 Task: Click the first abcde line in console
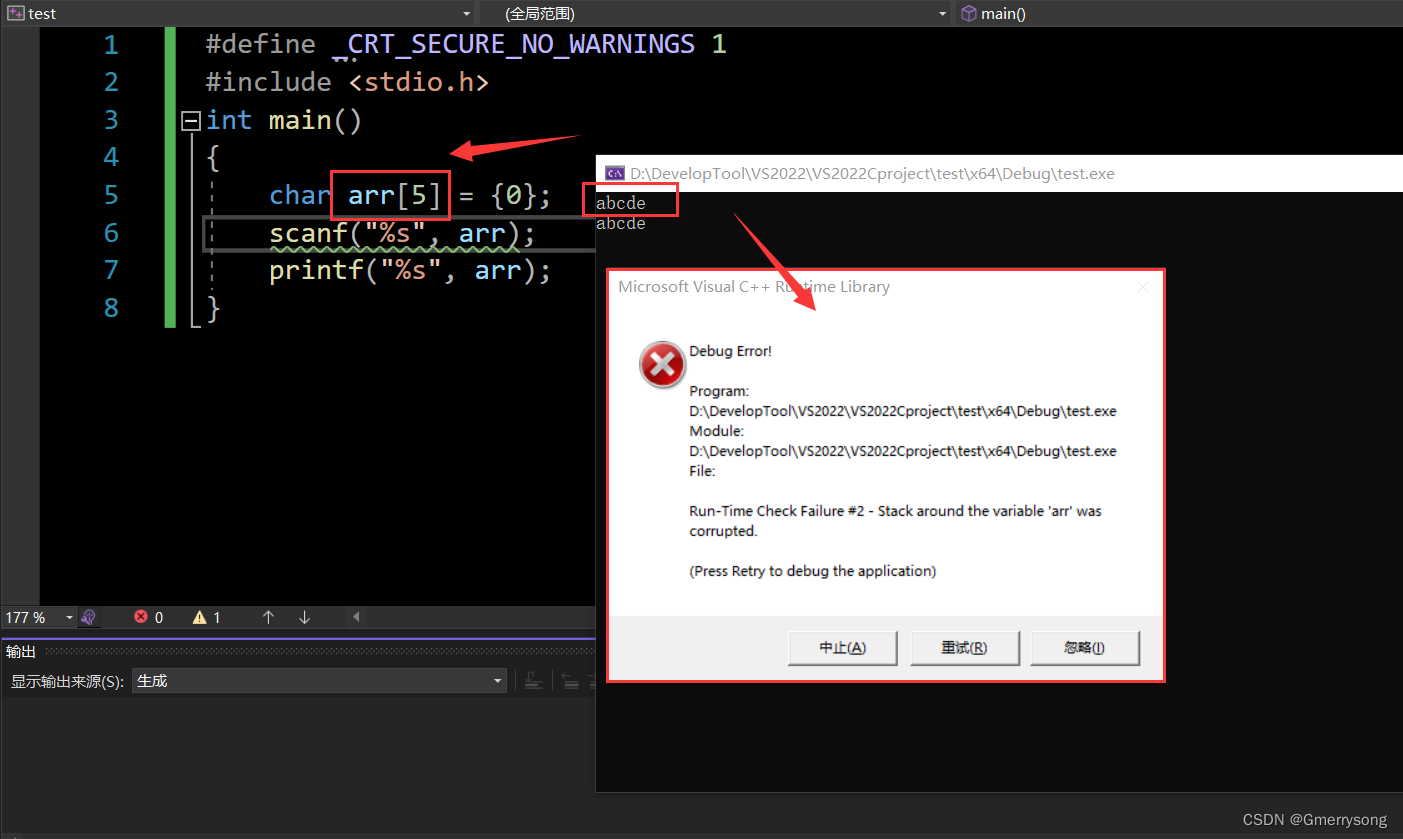(621, 203)
